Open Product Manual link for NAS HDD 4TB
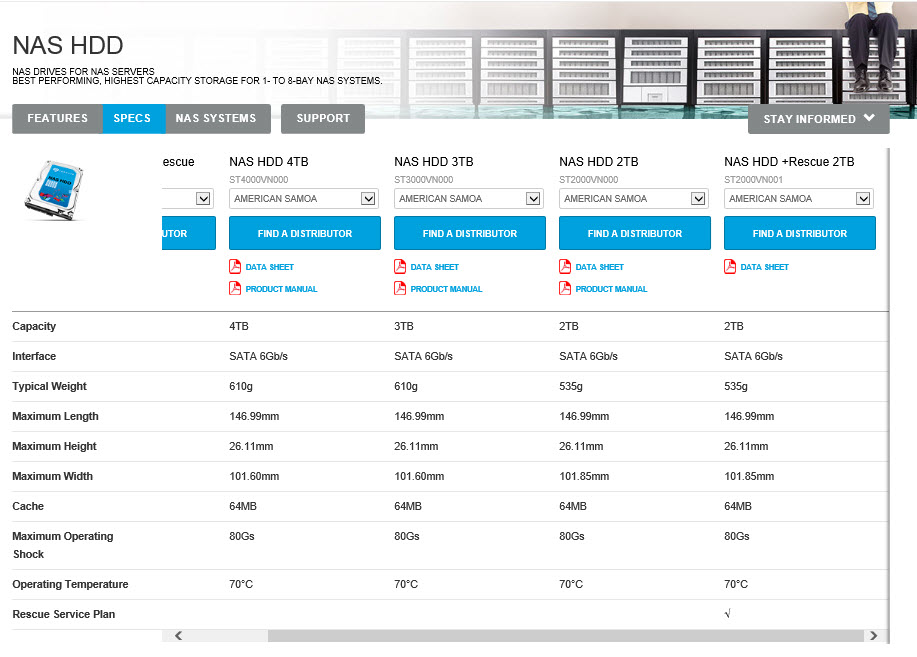Image resolution: width=917 pixels, height=657 pixels. [281, 289]
